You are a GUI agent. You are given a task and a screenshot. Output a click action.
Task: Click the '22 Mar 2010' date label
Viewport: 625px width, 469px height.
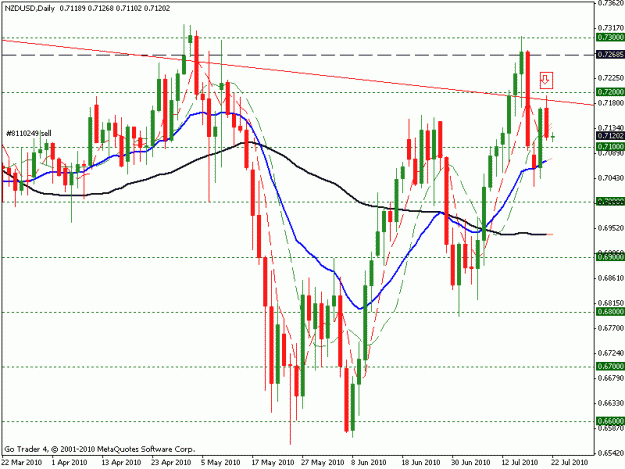22,462
